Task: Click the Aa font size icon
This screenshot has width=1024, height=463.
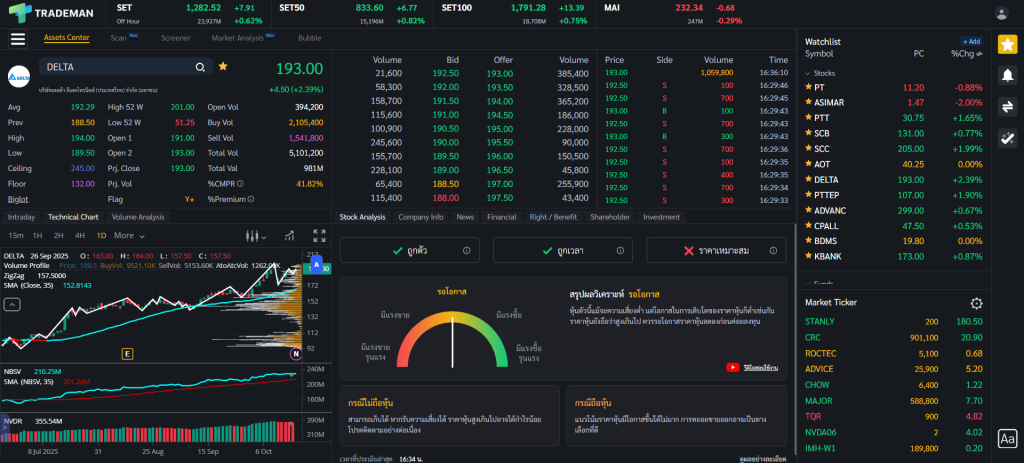Action: [x=1007, y=439]
